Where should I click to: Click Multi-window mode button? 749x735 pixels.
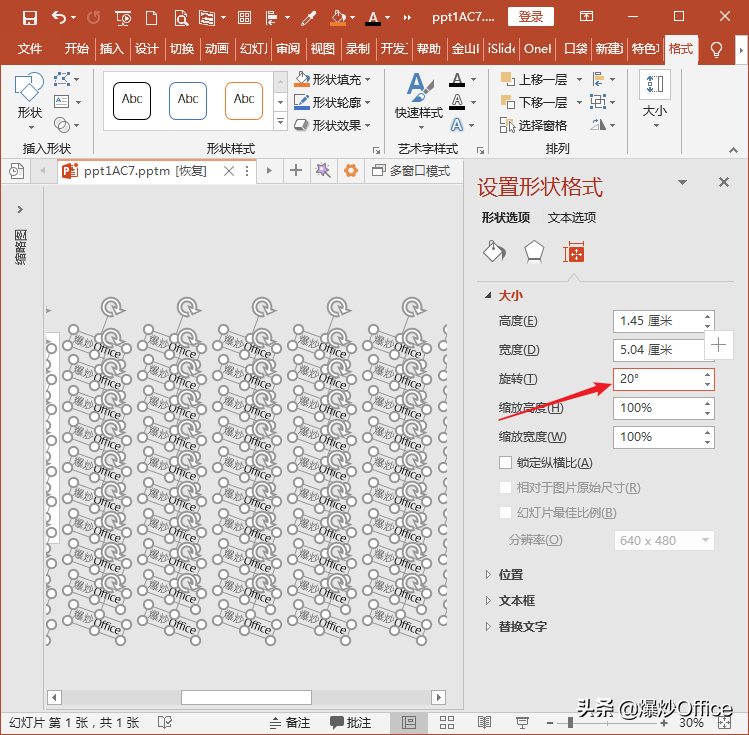[411, 170]
